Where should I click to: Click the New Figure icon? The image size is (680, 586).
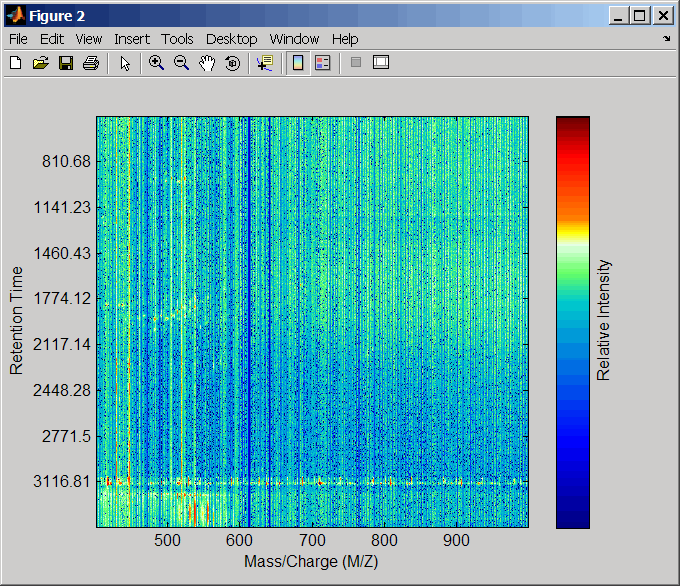click(x=15, y=63)
